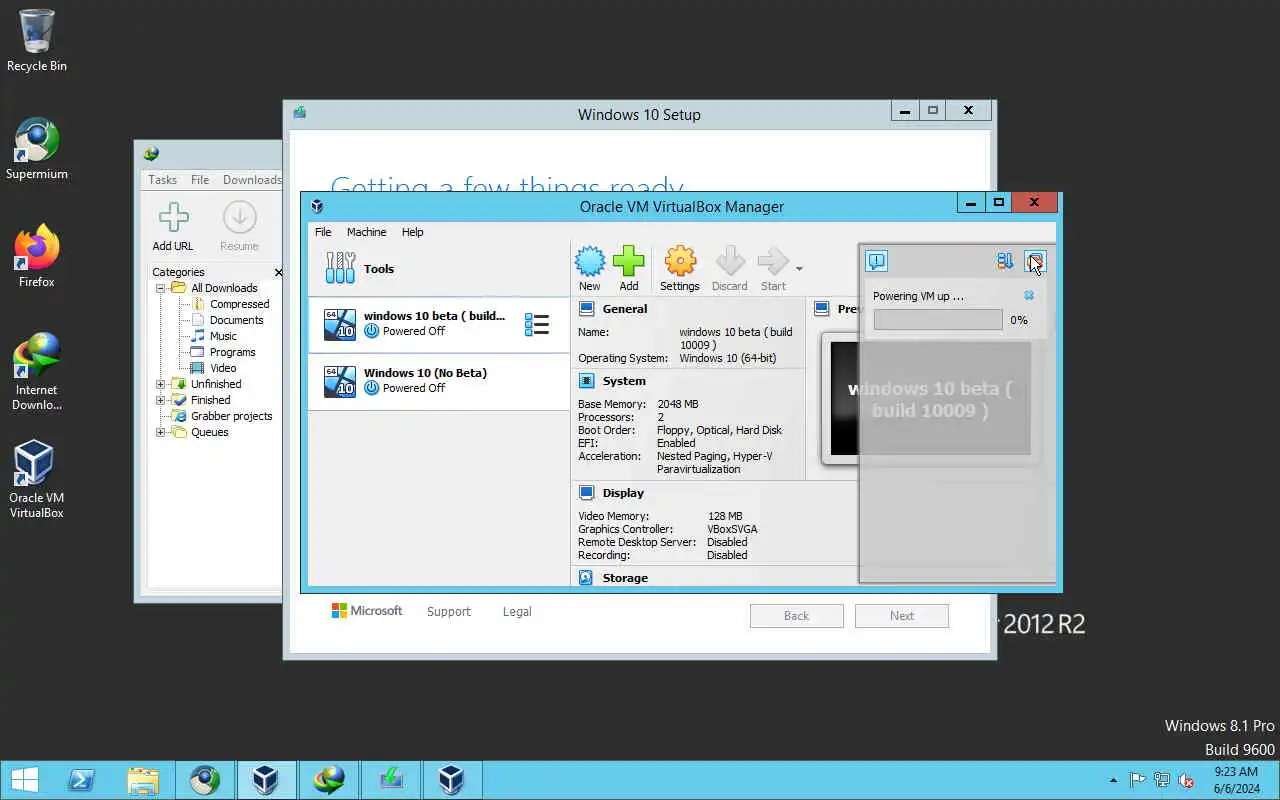Viewport: 1280px width, 800px height.
Task: Open Oracle VM VirtualBox desktop shortcut
Action: click(37, 480)
